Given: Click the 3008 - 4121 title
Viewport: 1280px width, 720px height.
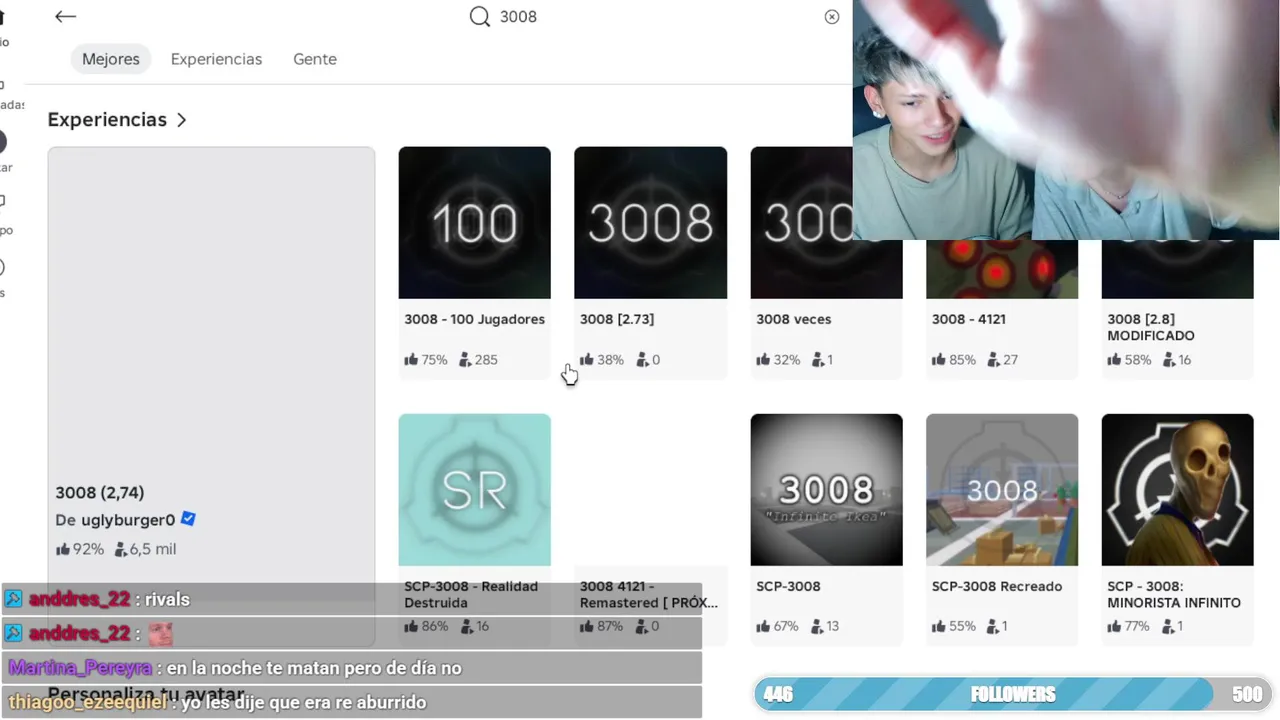Looking at the screenshot, I should pyautogui.click(x=969, y=319).
